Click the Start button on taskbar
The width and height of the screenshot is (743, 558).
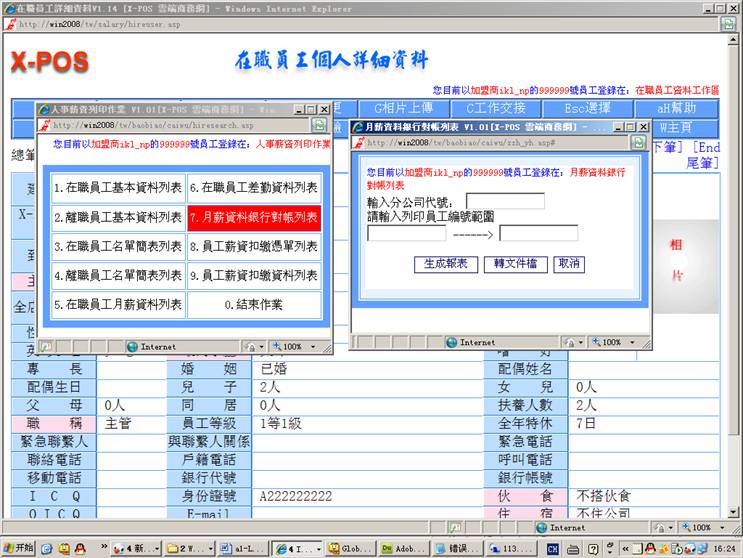pos(18,548)
